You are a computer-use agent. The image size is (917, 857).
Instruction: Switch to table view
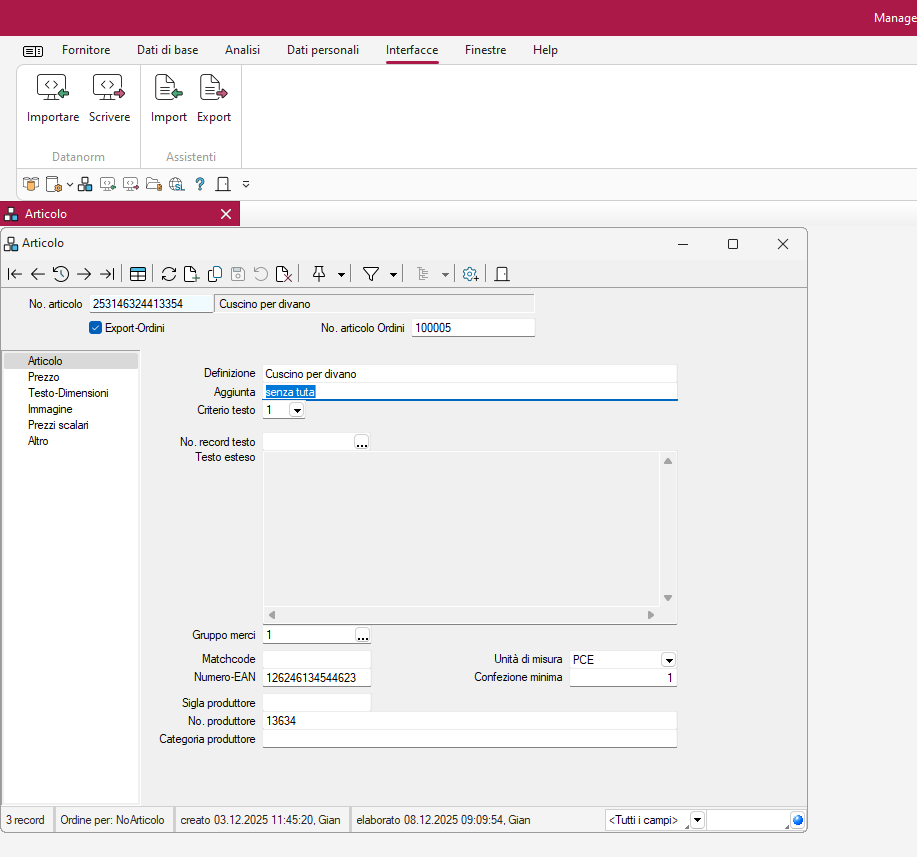point(138,274)
